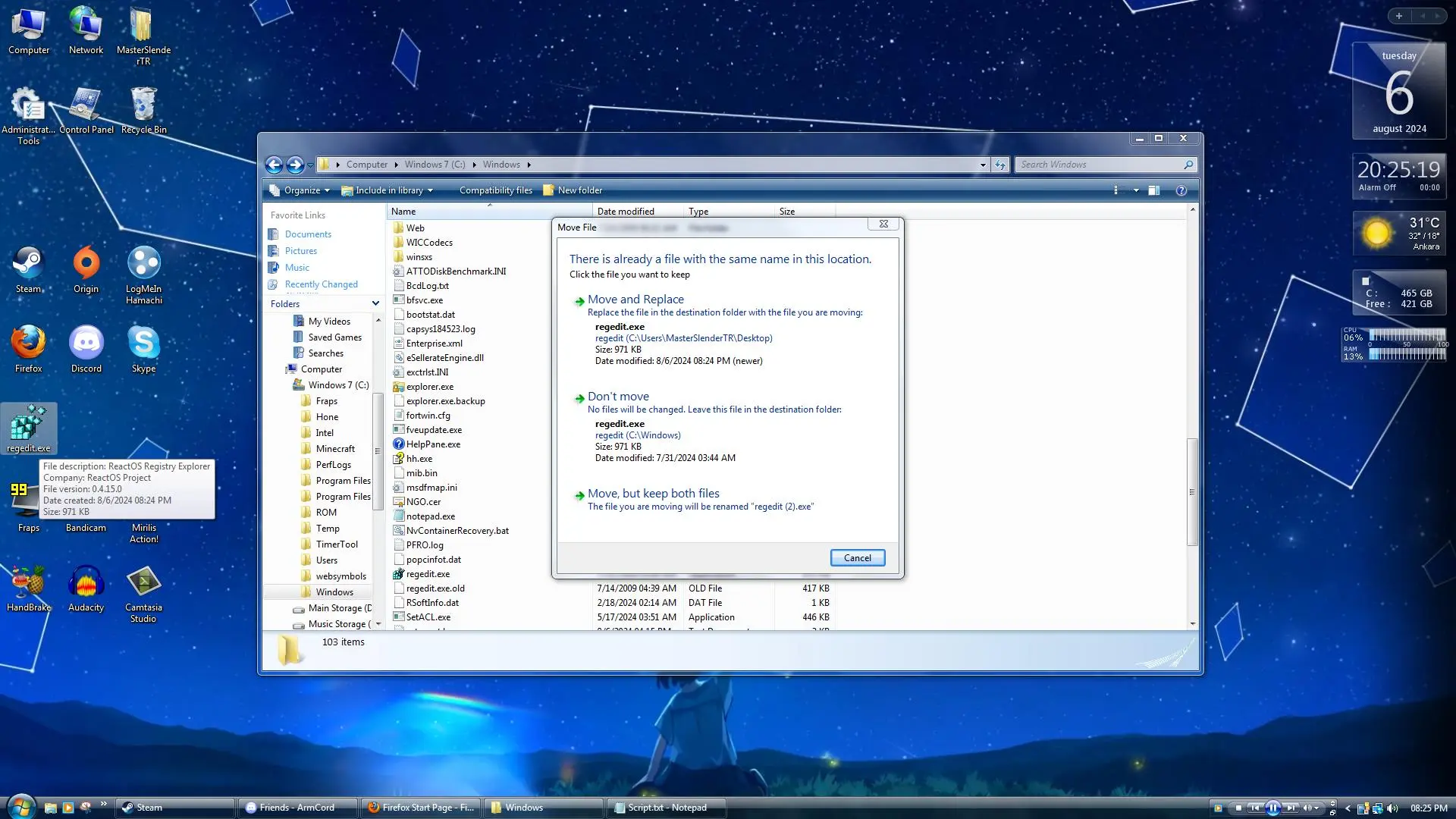
Task: Open Music favorite link
Action: pyautogui.click(x=297, y=268)
